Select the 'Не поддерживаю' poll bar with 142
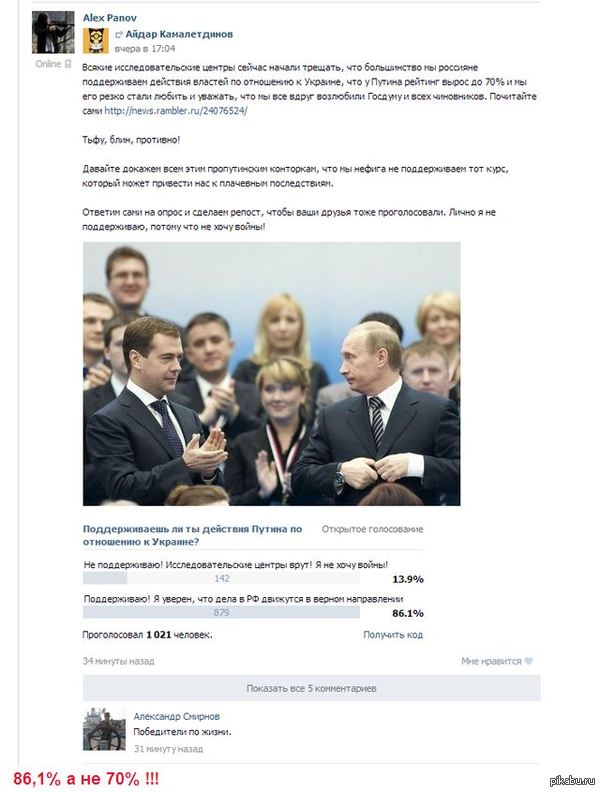This screenshot has height=792, width=600. tap(221, 579)
